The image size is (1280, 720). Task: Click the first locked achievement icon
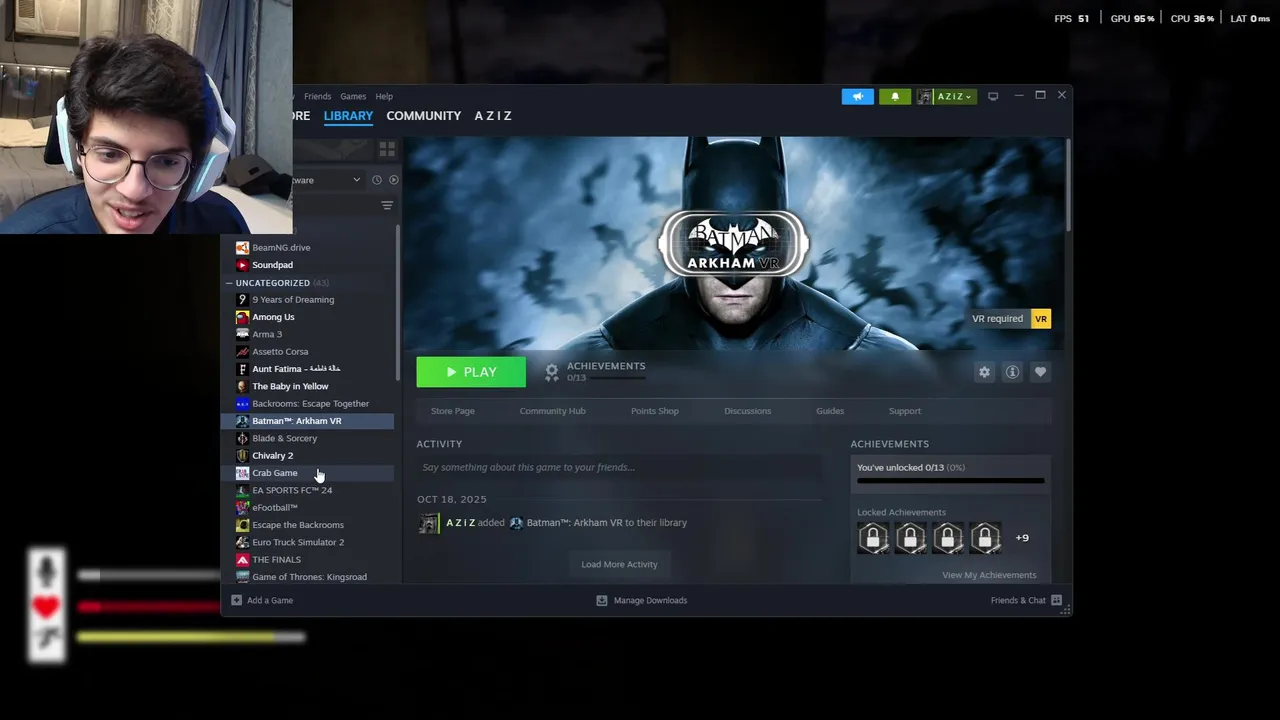click(873, 538)
